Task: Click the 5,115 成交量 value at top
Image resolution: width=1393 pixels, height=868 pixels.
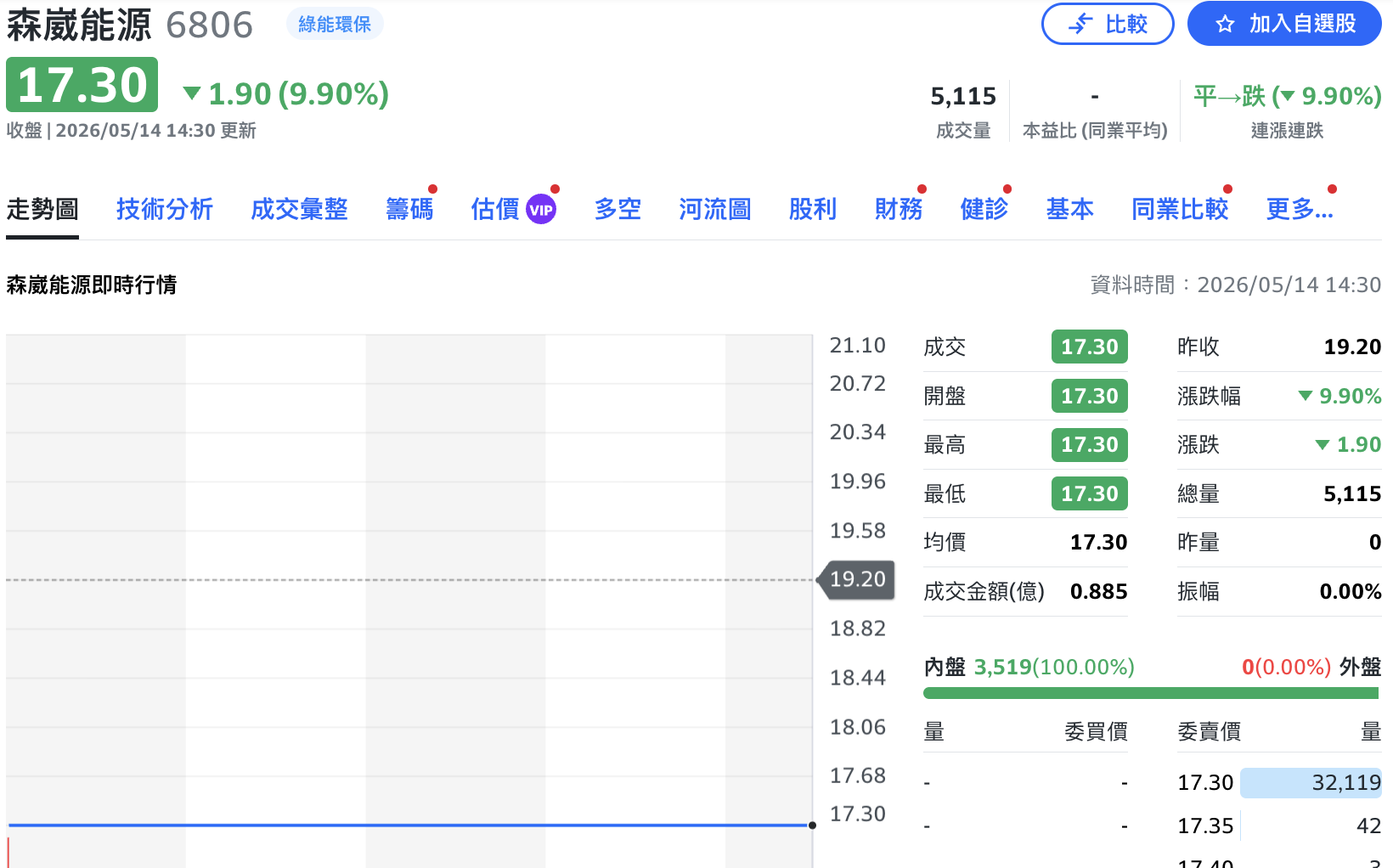Action: click(x=963, y=97)
